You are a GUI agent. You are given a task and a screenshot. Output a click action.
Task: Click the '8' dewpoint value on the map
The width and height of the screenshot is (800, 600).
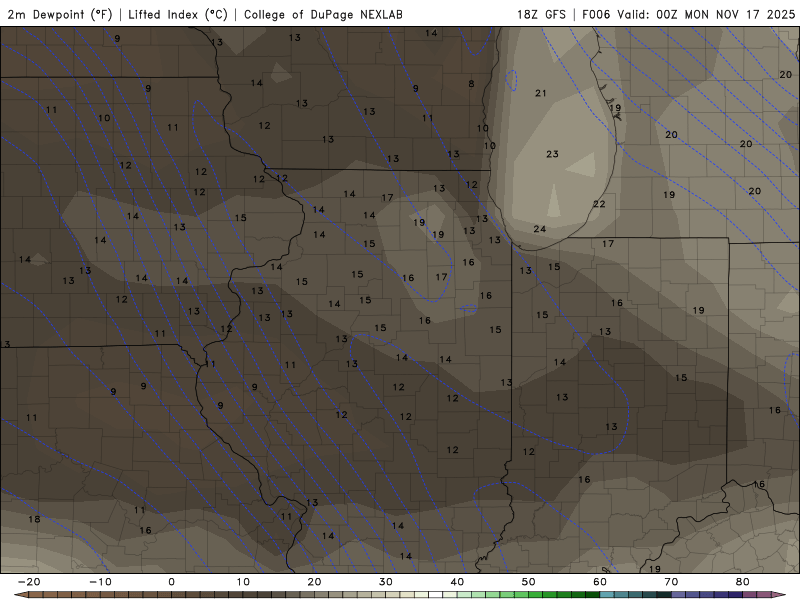click(x=471, y=84)
